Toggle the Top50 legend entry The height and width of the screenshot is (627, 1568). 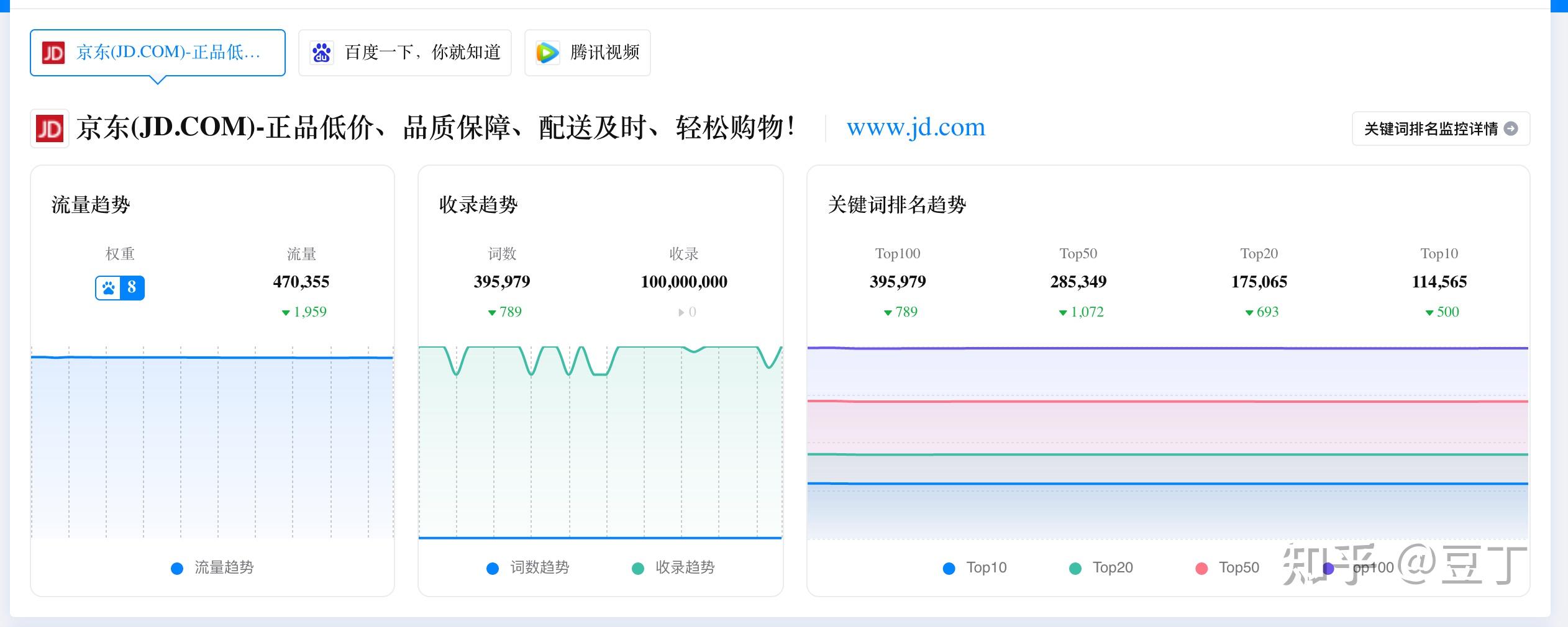1228,567
